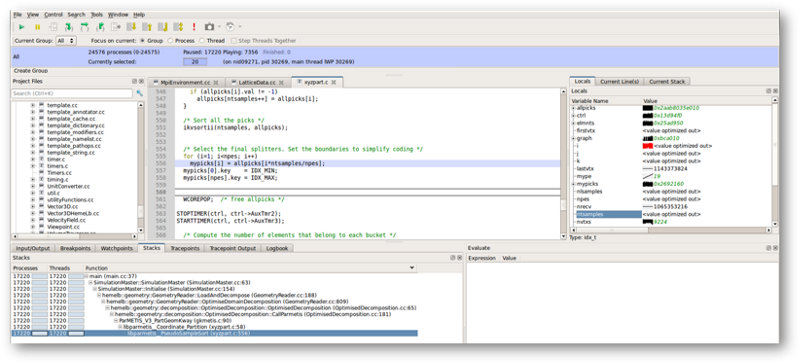This screenshot has height=364, width=800.
Task: Expand the Vector3D.cc tree node
Action: point(33,206)
